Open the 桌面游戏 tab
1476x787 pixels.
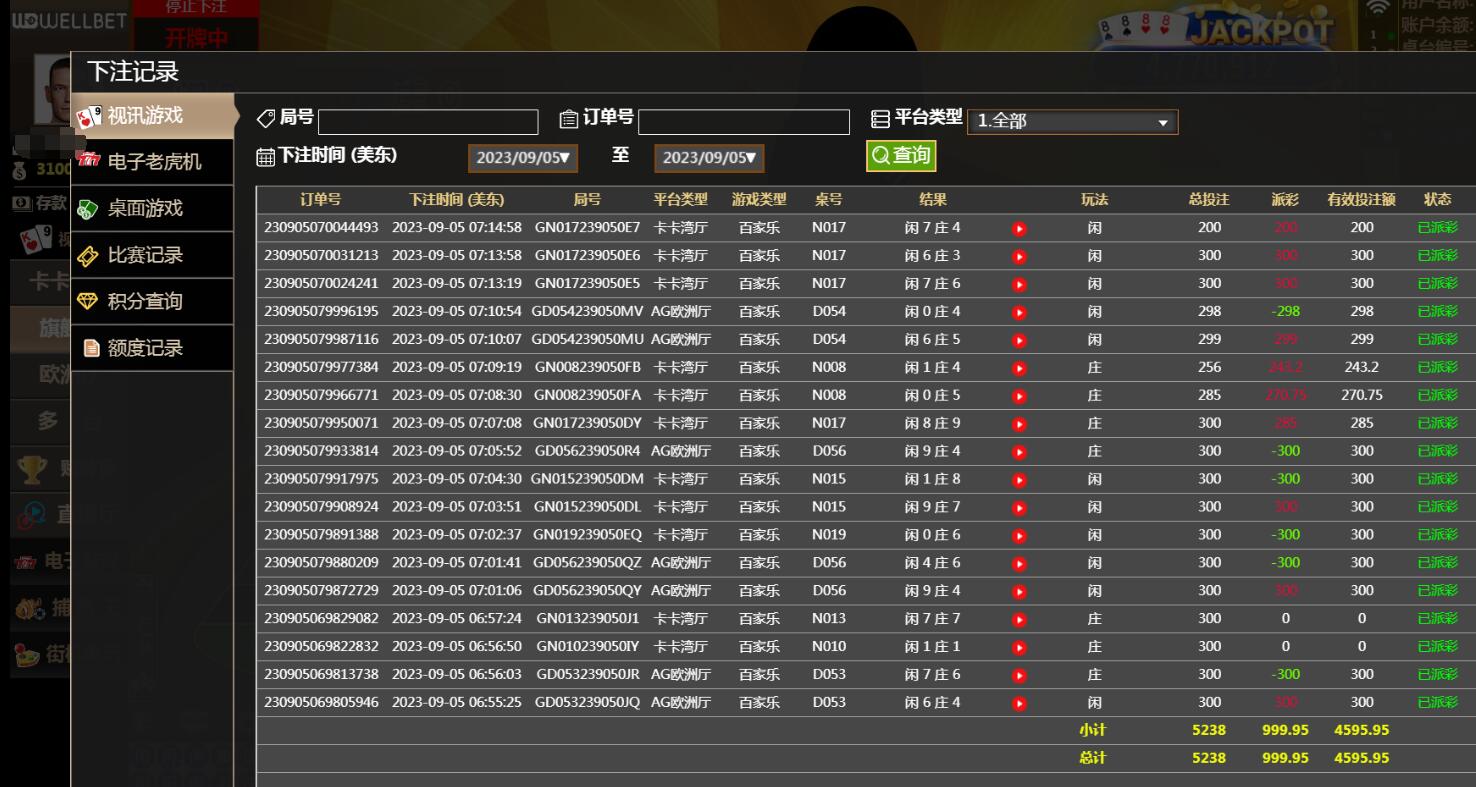tap(153, 209)
